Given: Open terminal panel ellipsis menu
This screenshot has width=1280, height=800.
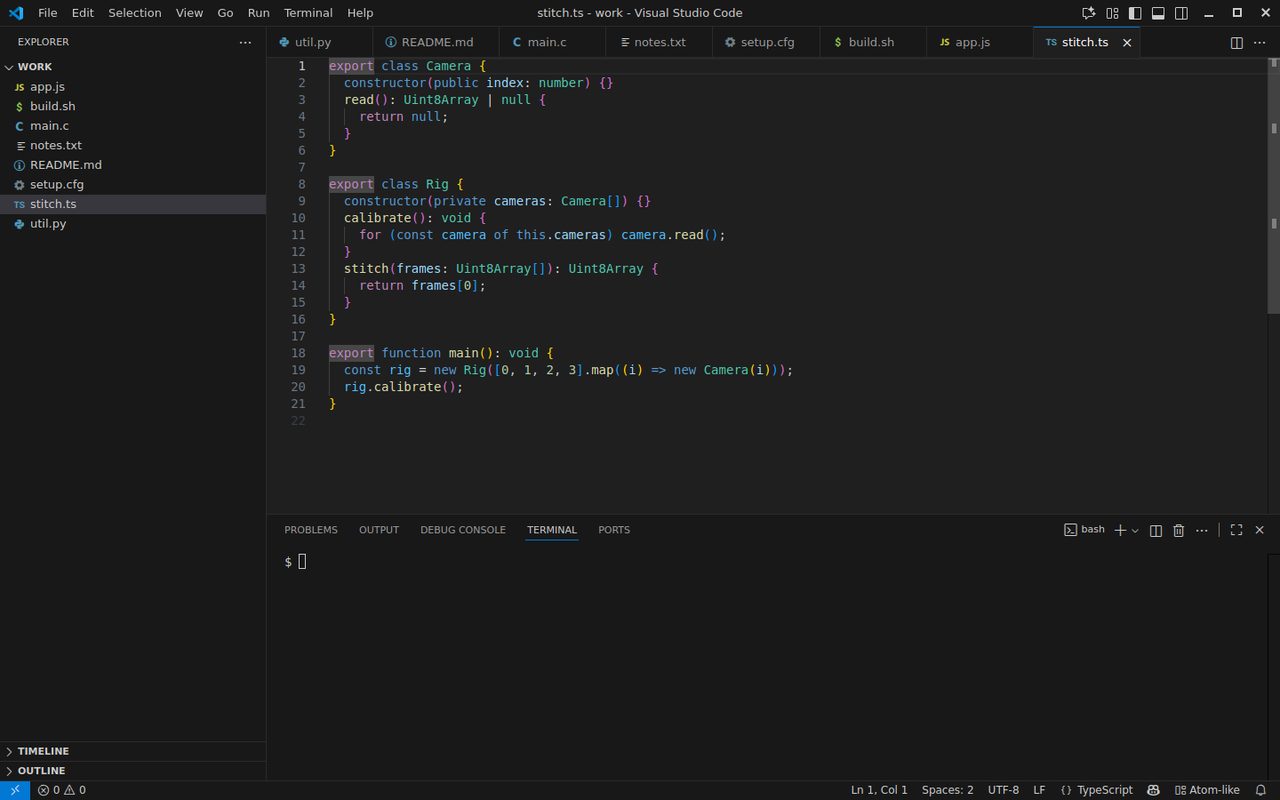Looking at the screenshot, I should (x=1202, y=530).
